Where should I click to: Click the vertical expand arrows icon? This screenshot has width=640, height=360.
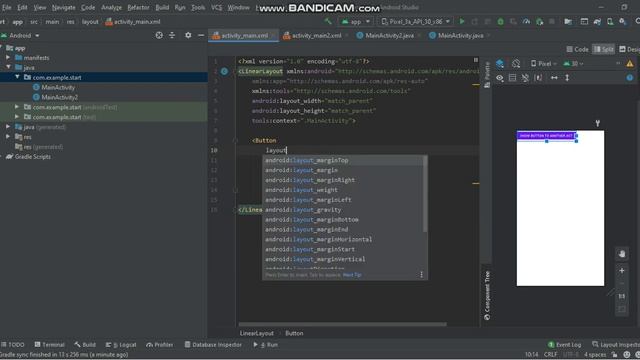click(567, 78)
